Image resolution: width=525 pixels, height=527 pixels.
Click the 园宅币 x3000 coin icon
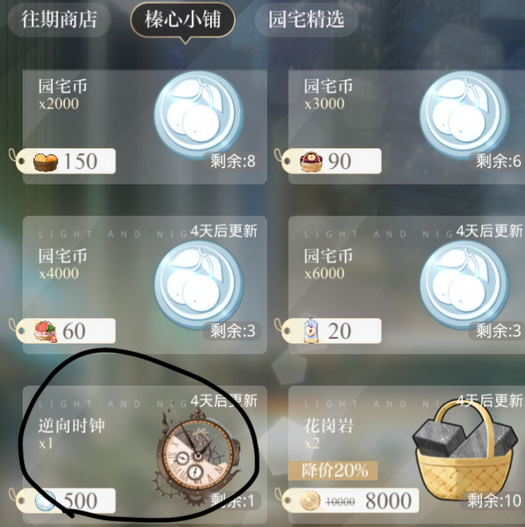[464, 115]
